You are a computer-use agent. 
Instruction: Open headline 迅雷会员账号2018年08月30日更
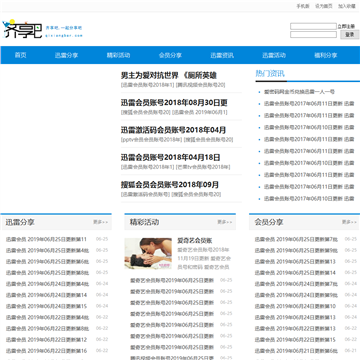pyautogui.click(x=174, y=103)
